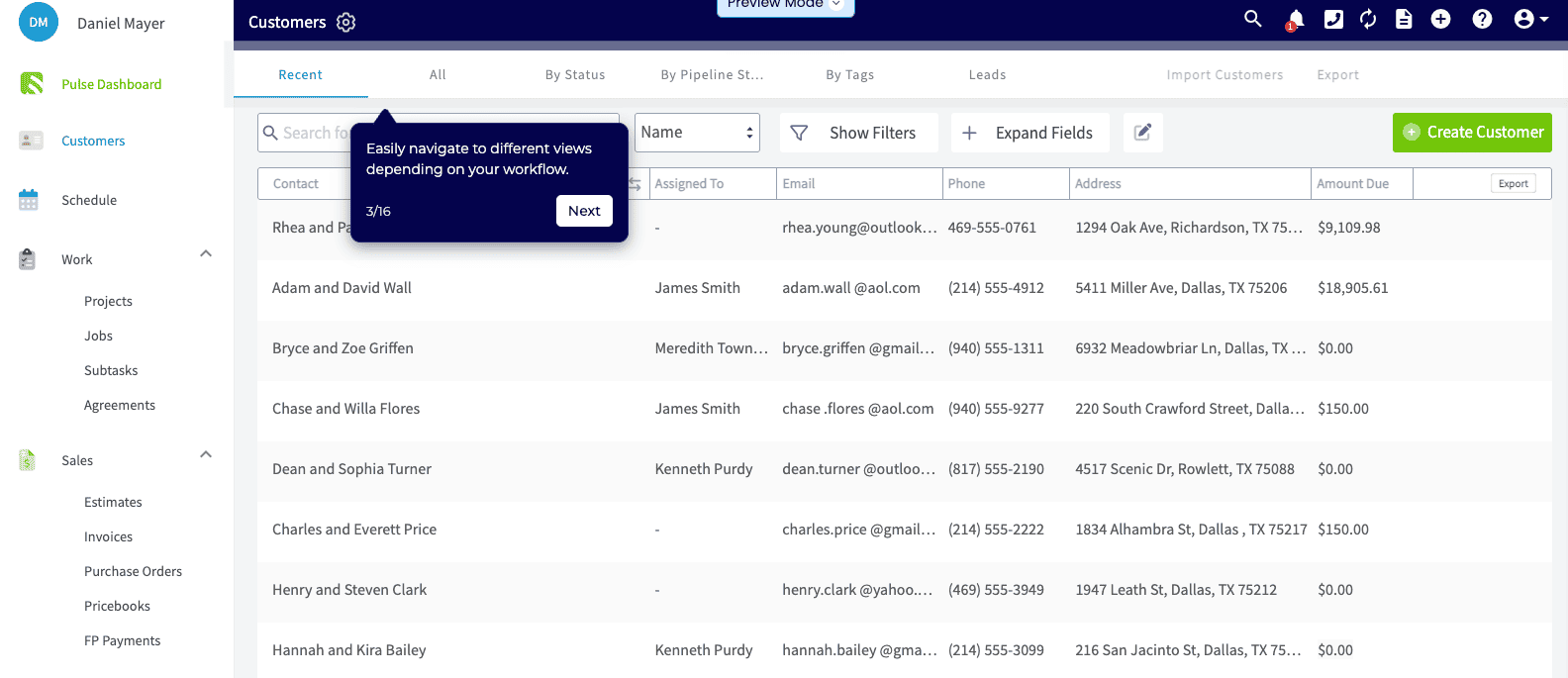Open Jobs in the sidebar
Screen dimensions: 1568x678
(x=98, y=336)
